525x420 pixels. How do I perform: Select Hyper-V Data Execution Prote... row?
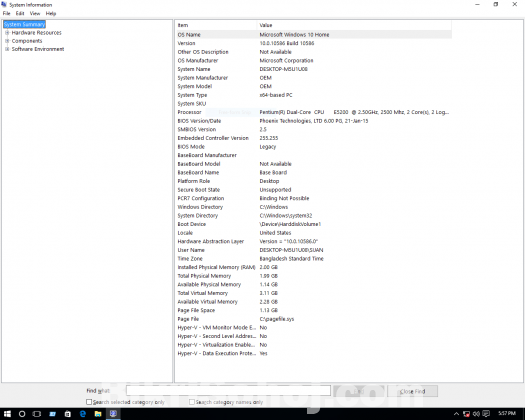coord(314,353)
